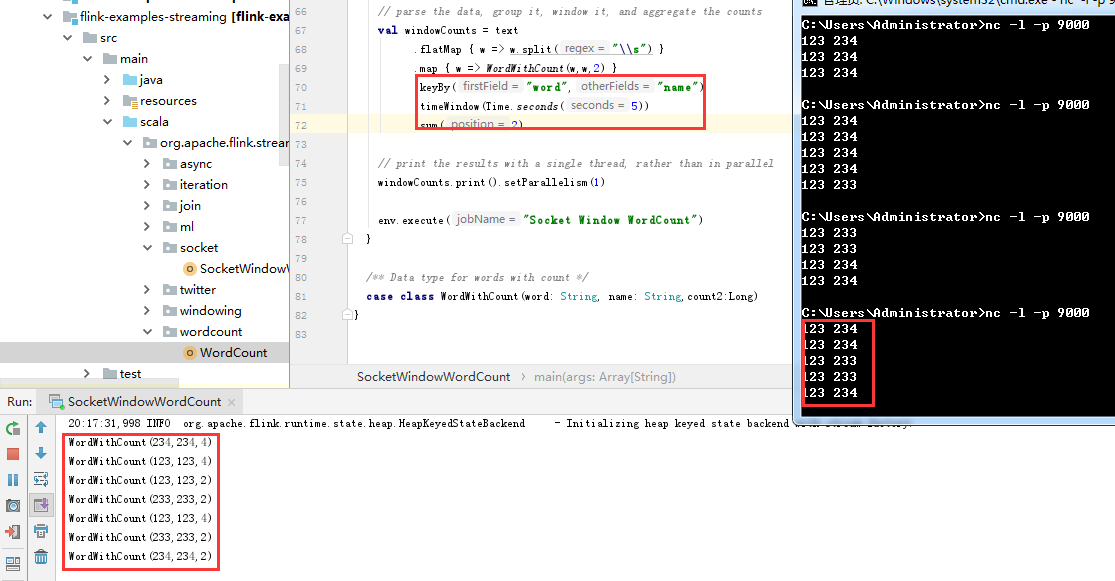Rerun SocketWindowWordCount with the green rerun icon
The height and width of the screenshot is (581, 1115).
pos(13,428)
